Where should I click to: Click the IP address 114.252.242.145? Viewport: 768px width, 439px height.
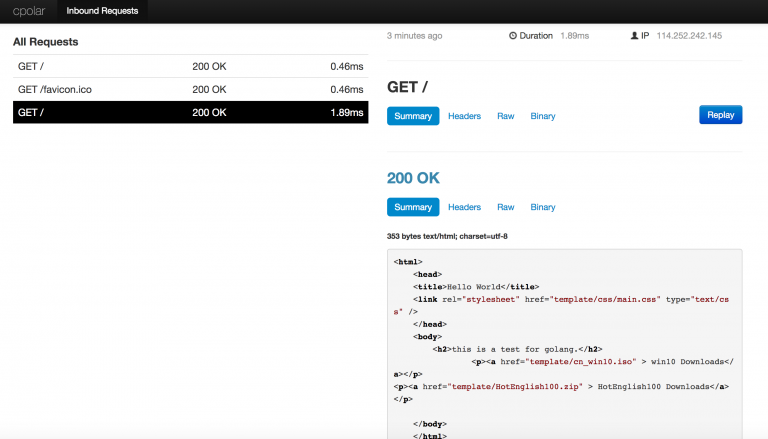[689, 36]
